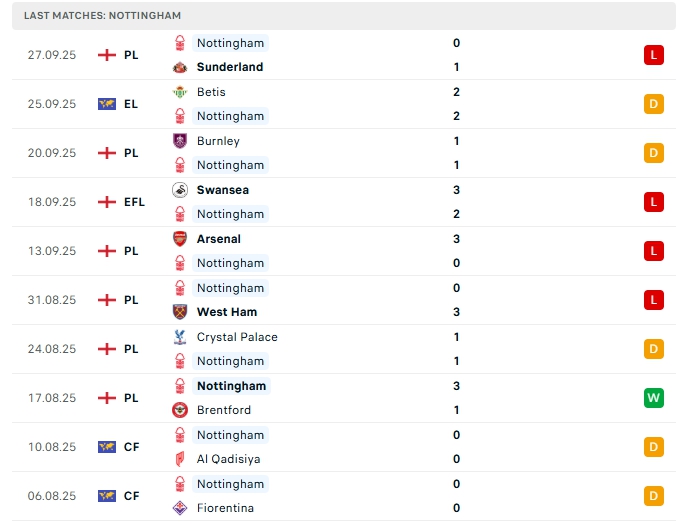This screenshot has height=525, width=685.
Task: Click the Arsenal club crest icon
Action: pyautogui.click(x=180, y=239)
